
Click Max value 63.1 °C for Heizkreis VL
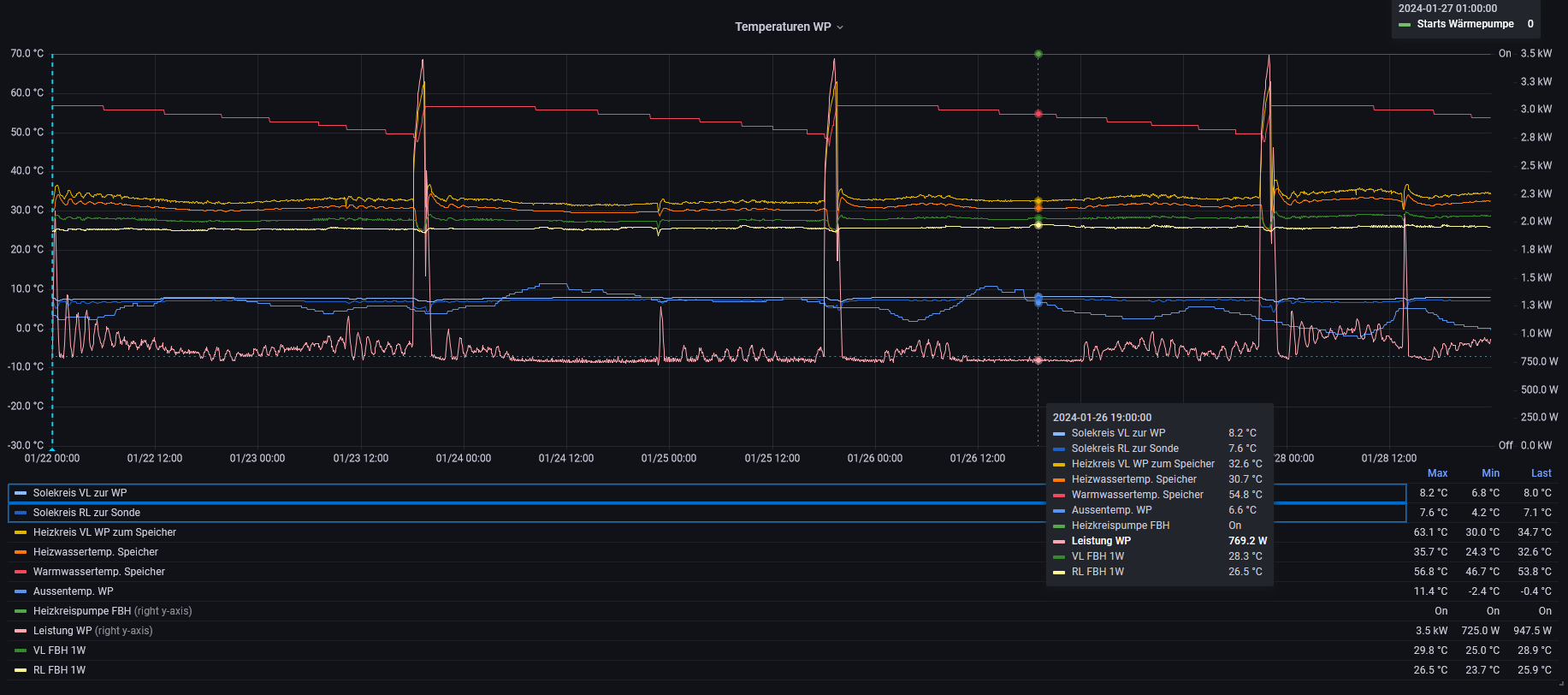(1430, 532)
